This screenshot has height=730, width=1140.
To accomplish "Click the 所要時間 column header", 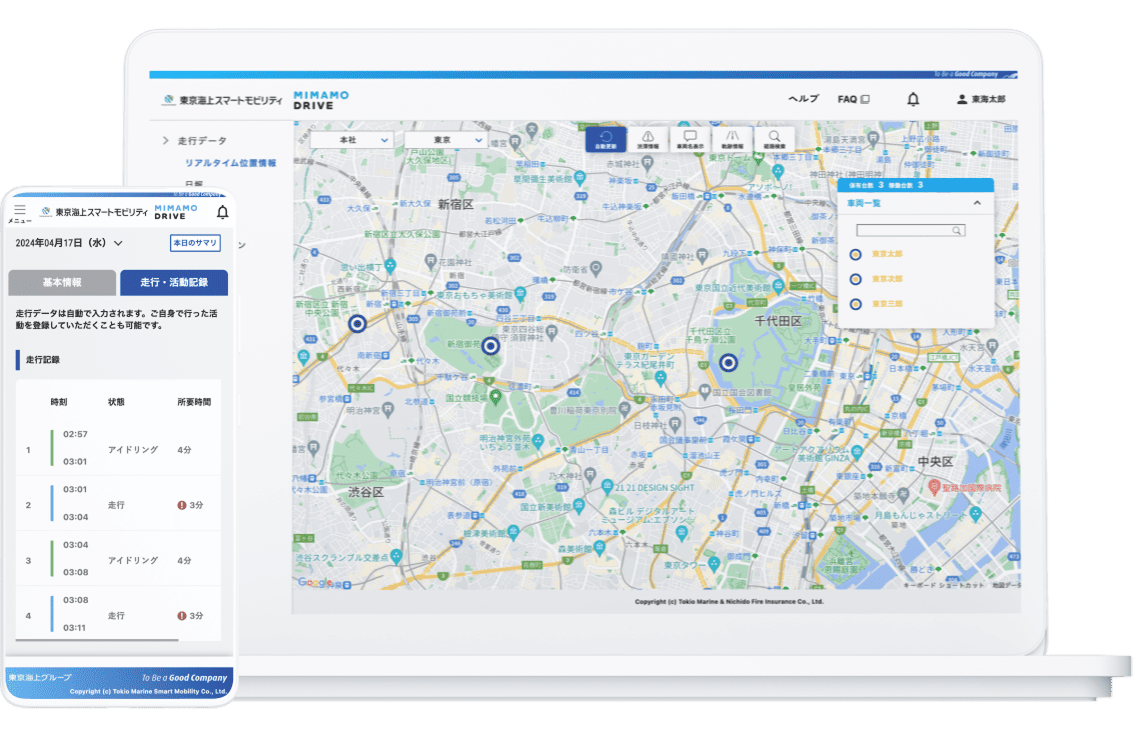I will (194, 401).
